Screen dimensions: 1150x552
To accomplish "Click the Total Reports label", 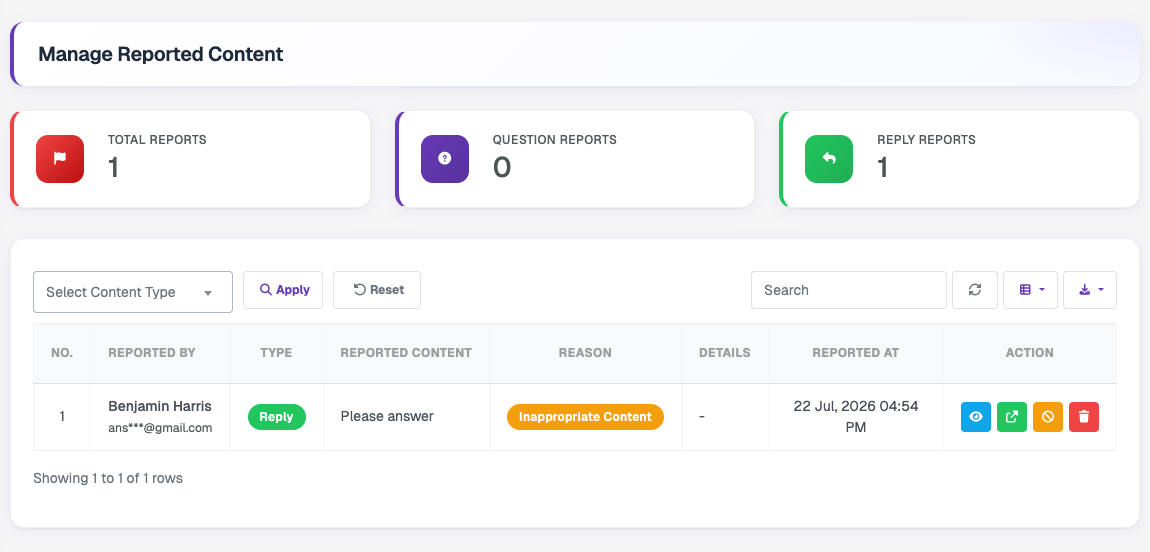I will (x=157, y=139).
